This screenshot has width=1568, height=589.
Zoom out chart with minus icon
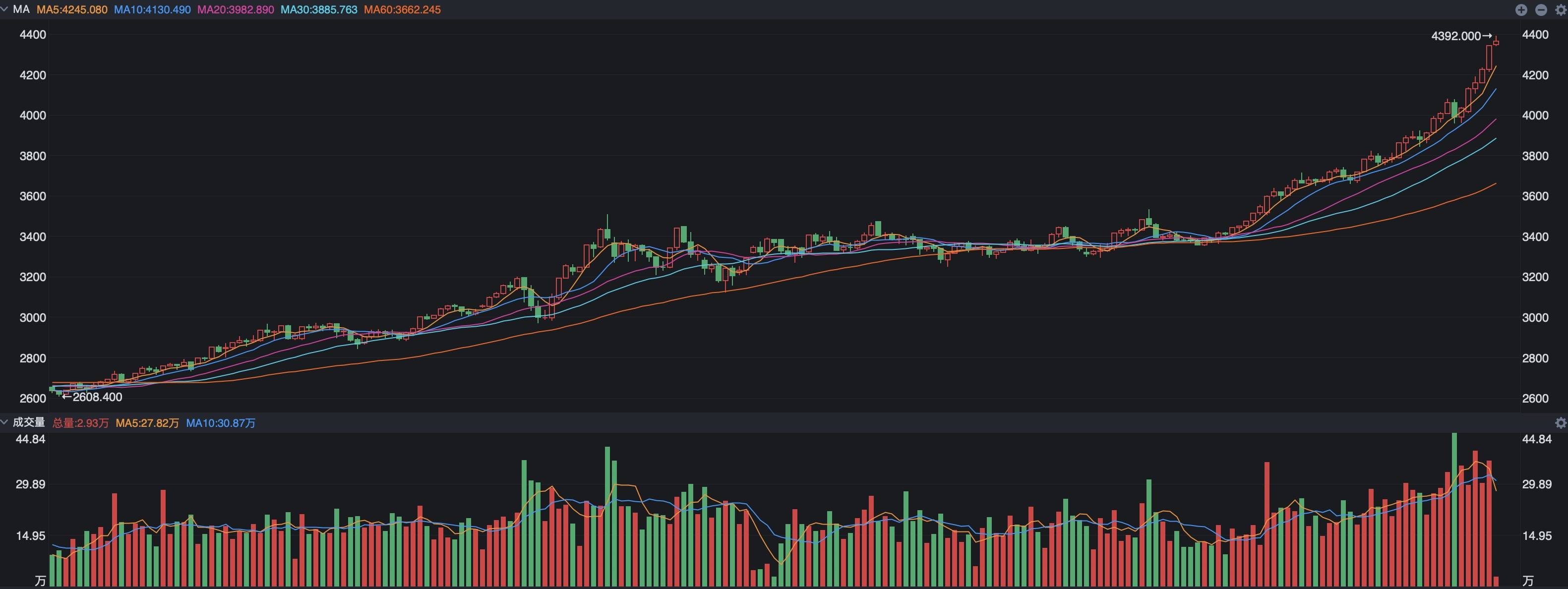pyautogui.click(x=1541, y=10)
